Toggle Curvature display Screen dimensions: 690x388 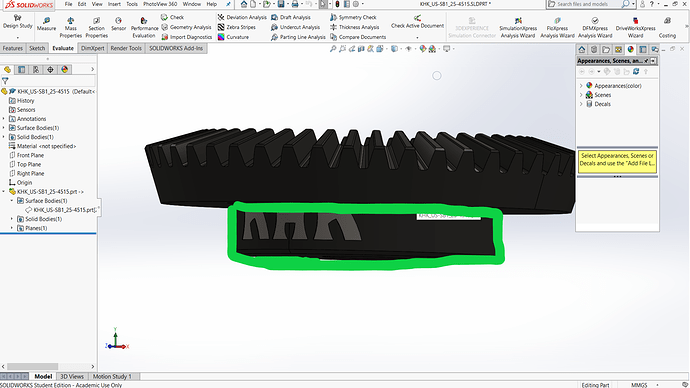[233, 37]
